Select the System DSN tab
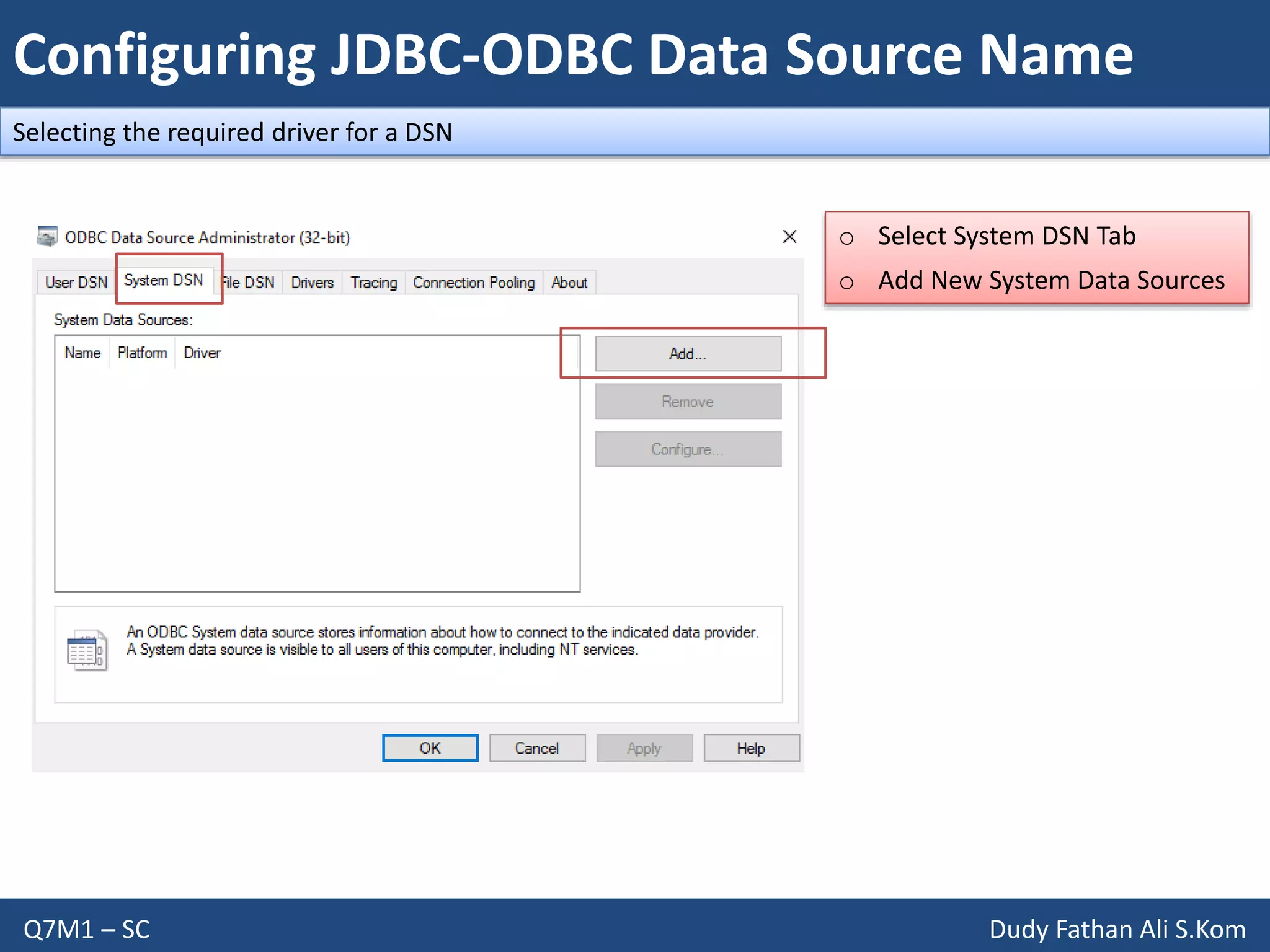This screenshot has width=1270, height=952. [164, 280]
